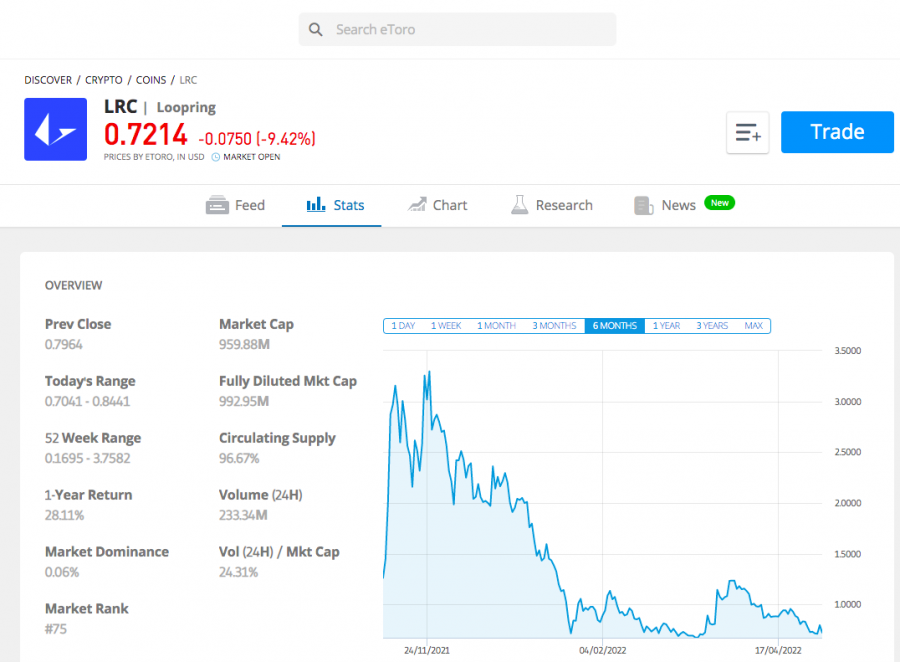
Task: Go to CRYPTO breadcrumb
Action: [104, 80]
